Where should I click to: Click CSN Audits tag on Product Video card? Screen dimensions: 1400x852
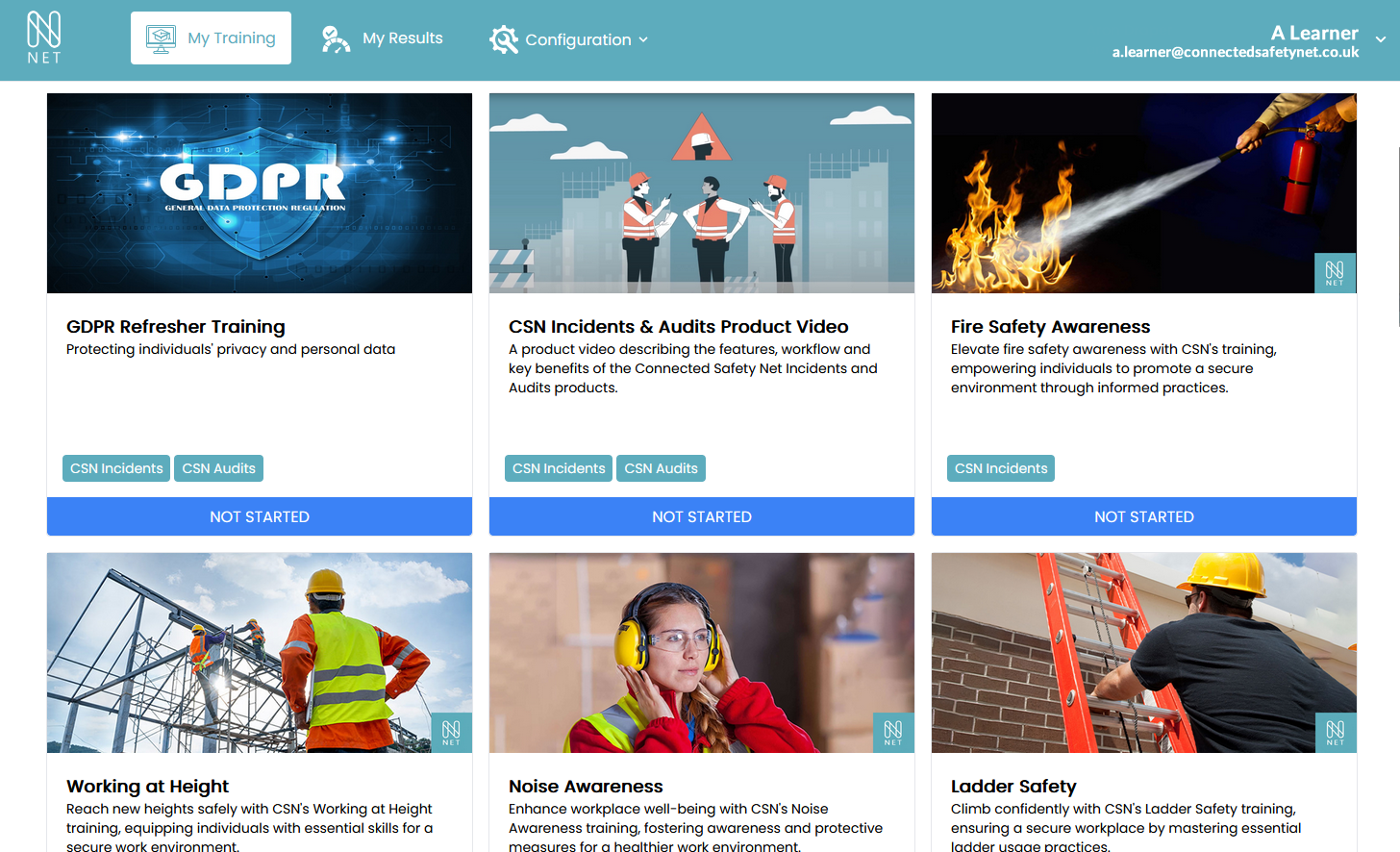(x=661, y=468)
